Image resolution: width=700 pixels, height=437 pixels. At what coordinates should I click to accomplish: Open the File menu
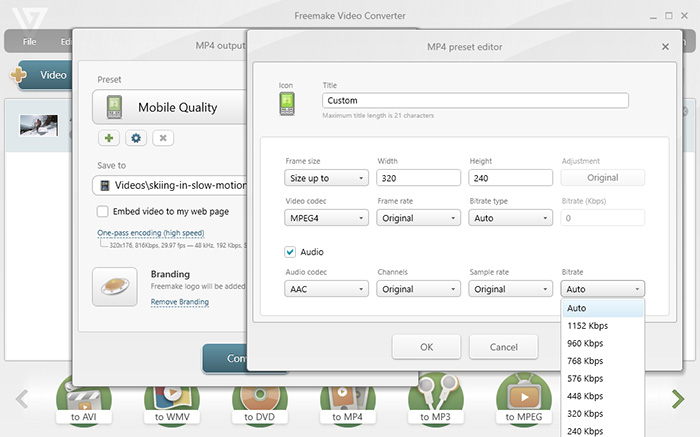pyautogui.click(x=29, y=42)
